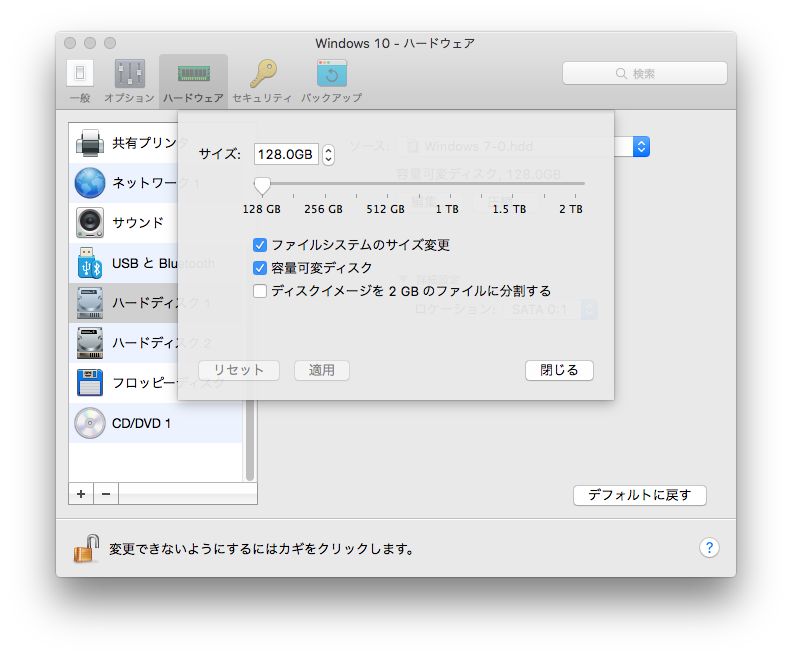The width and height of the screenshot is (792, 657).
Task: Enable ディスクイメージを 2 GB のファイルに分割する
Action: click(x=260, y=291)
